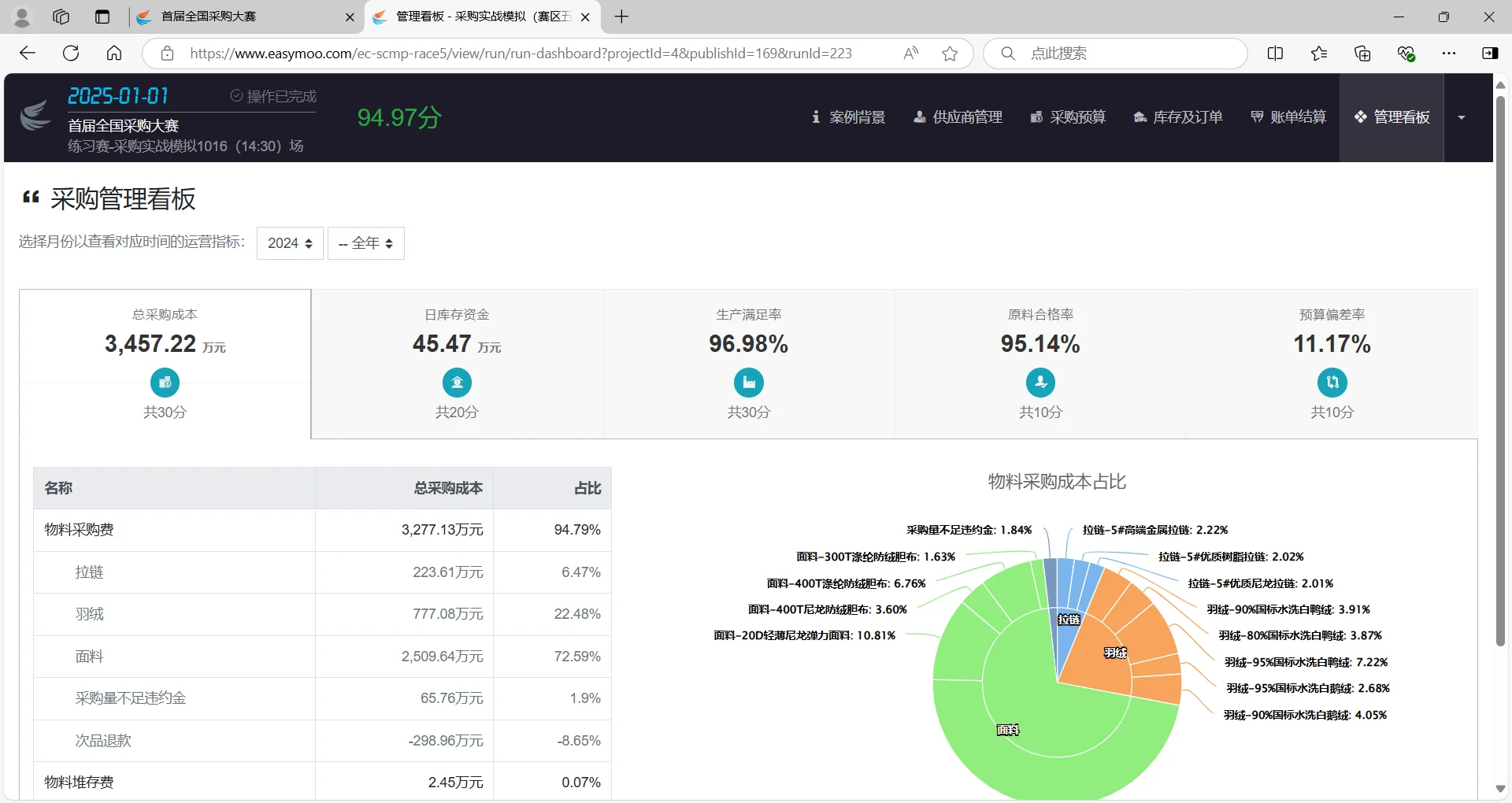The image size is (1512, 803).
Task: Click the page vertical scrollbar thumb
Action: [1500, 370]
